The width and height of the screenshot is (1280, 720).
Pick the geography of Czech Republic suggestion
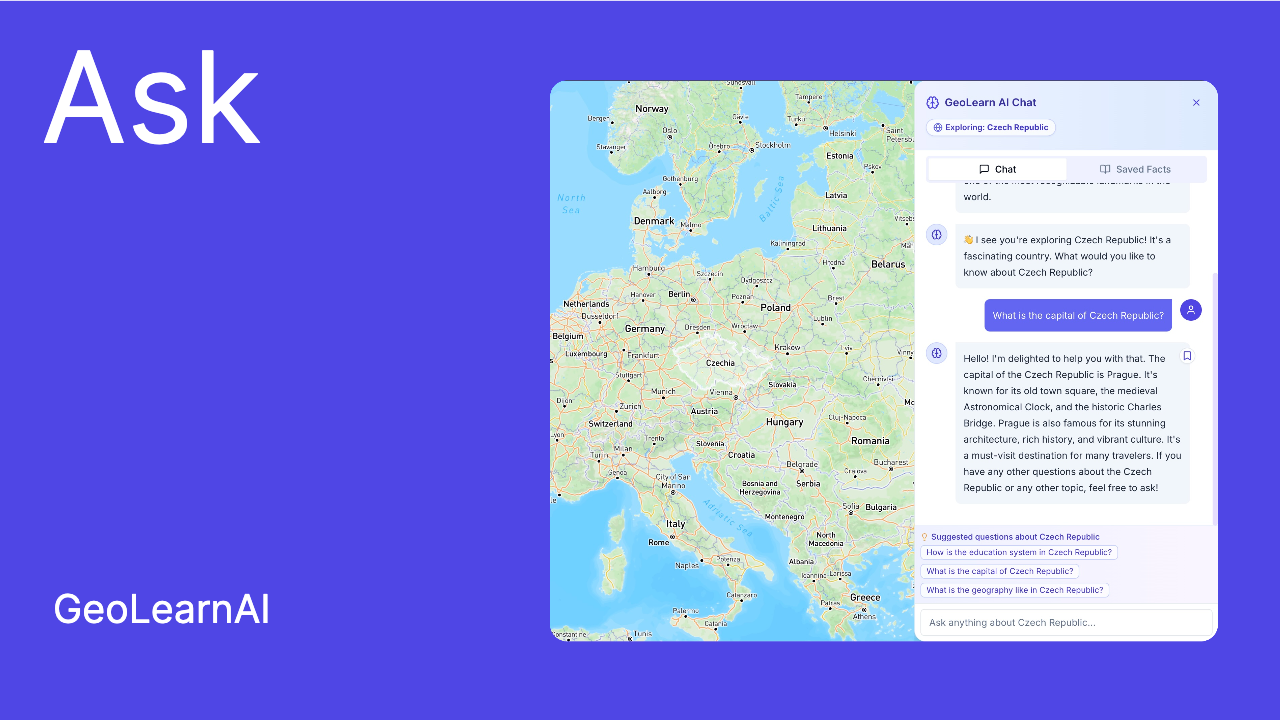click(x=1014, y=590)
